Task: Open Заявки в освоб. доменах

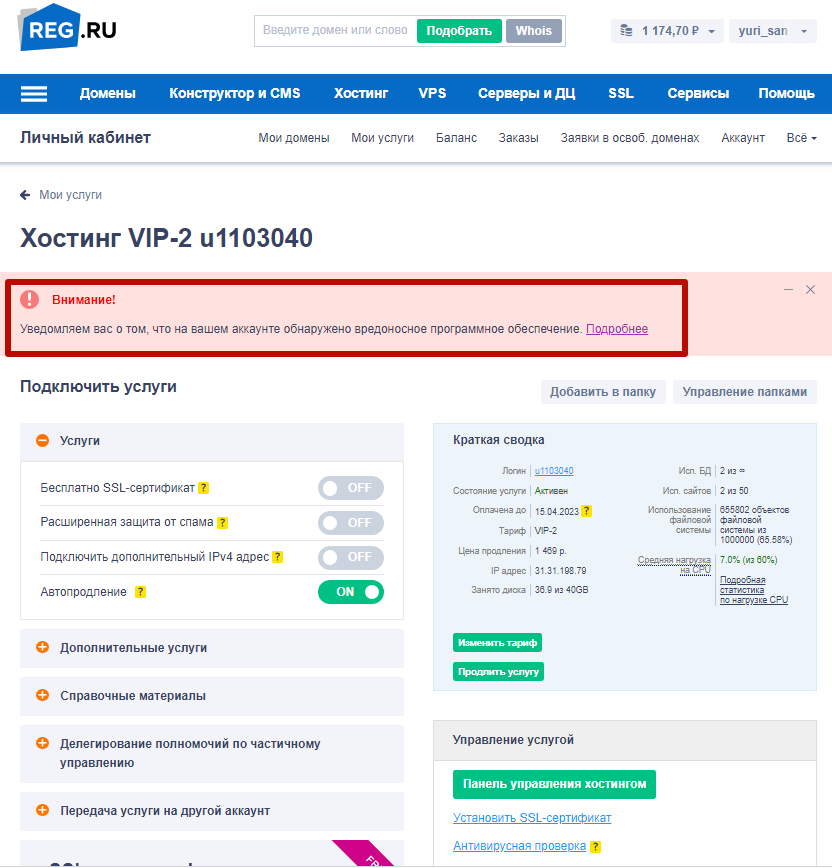Action: (x=630, y=138)
